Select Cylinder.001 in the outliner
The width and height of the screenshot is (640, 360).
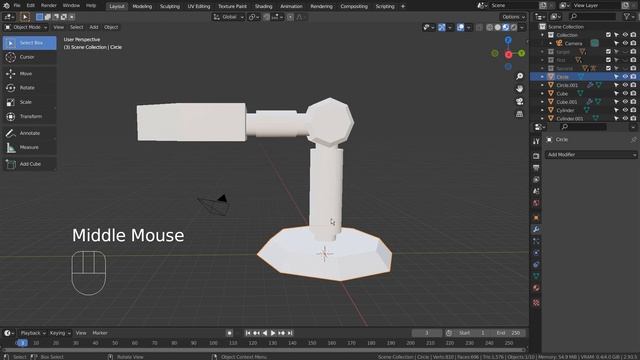coord(570,118)
